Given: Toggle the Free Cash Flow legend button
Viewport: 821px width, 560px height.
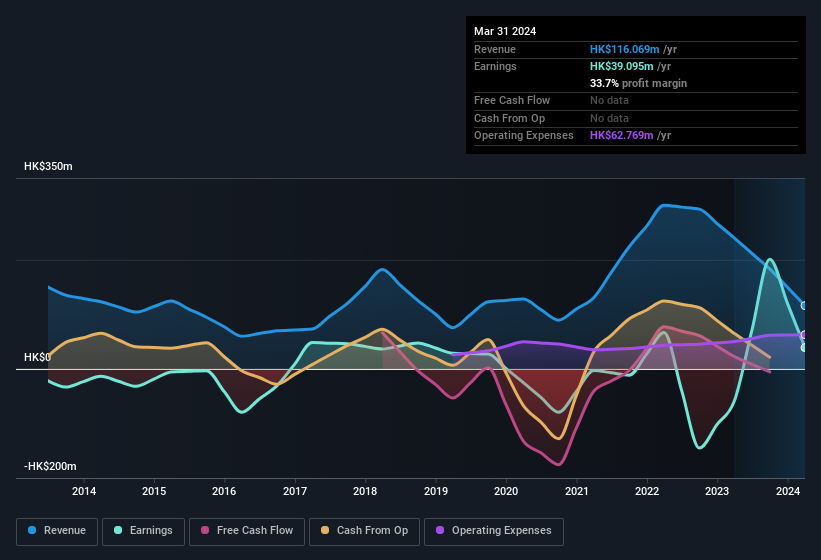Looking at the screenshot, I should [x=247, y=531].
